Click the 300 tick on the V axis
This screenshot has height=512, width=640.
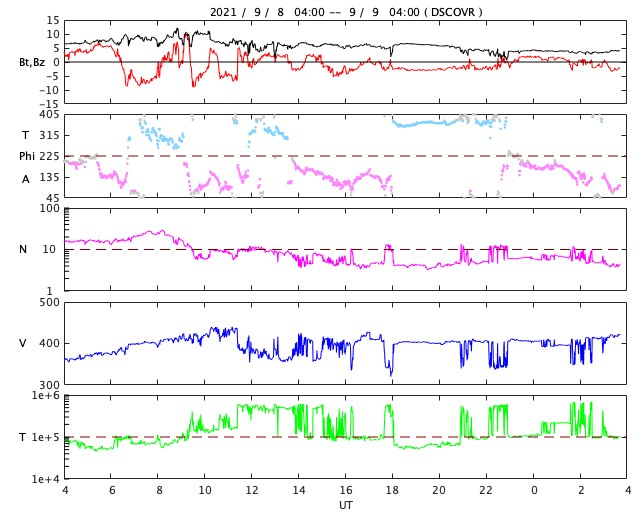(49, 385)
